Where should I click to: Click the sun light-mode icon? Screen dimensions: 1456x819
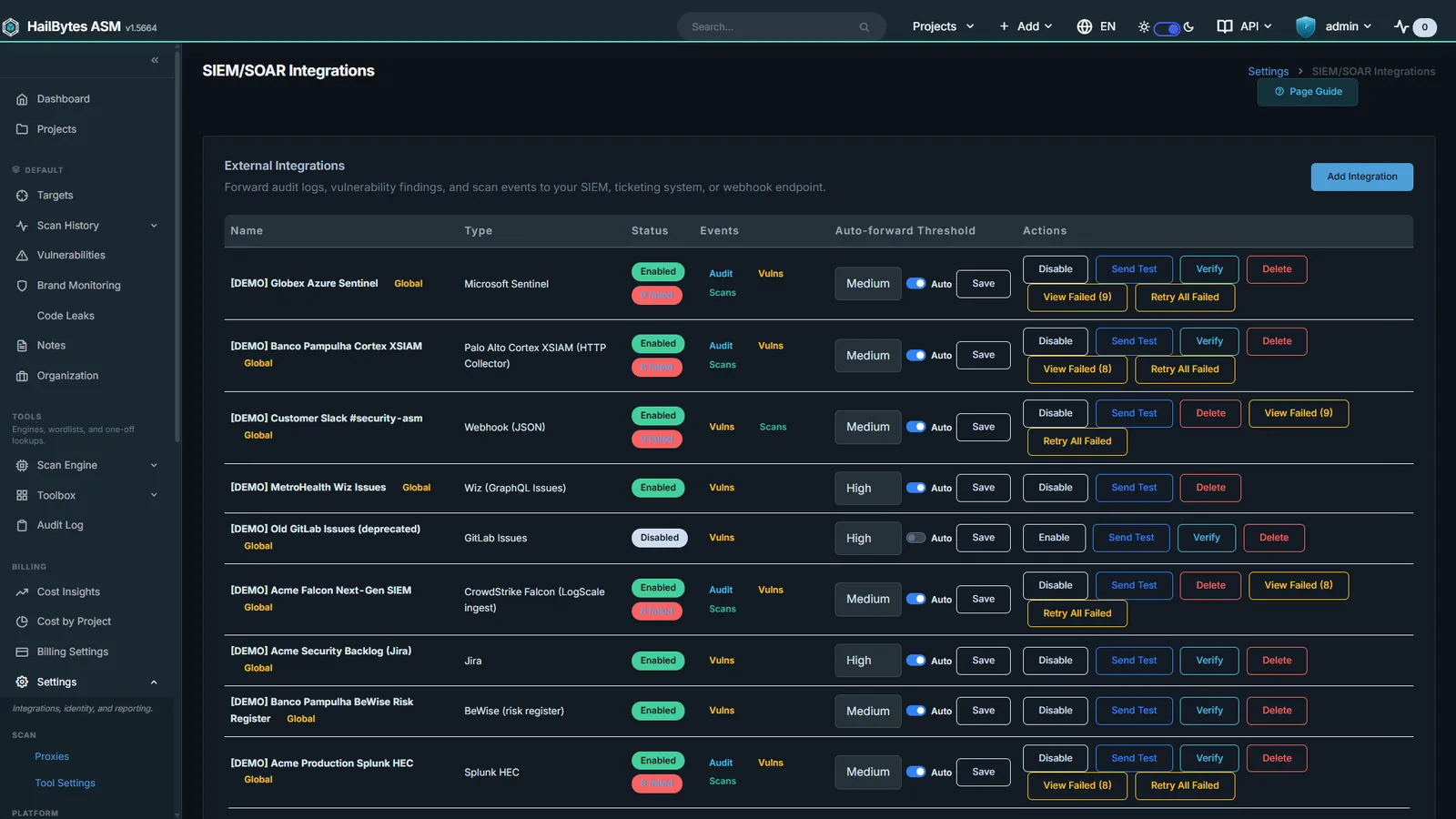[1144, 27]
